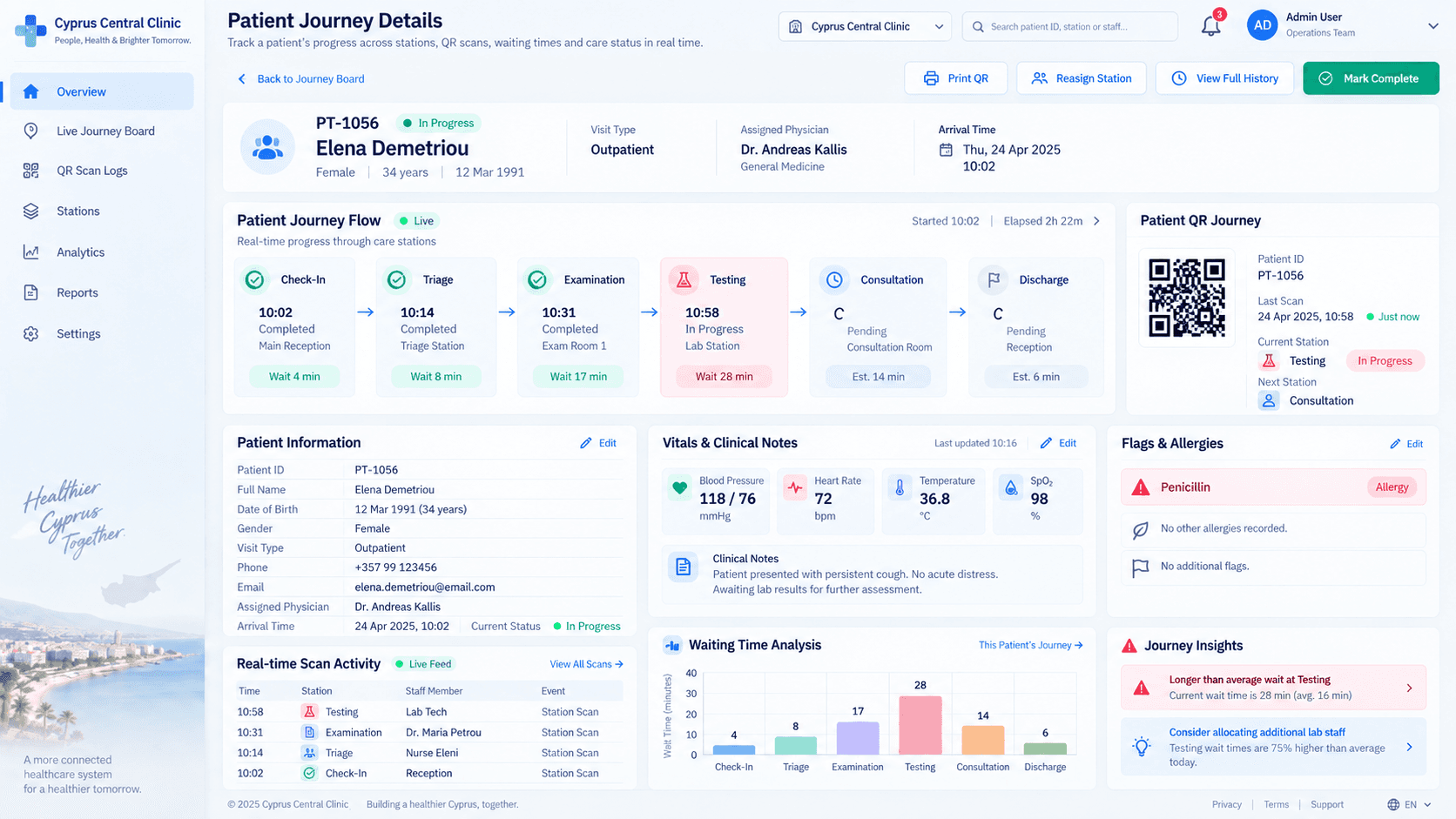The height and width of the screenshot is (819, 1456).
Task: Click the Penicillin allergy warning triangle
Action: click(1140, 487)
